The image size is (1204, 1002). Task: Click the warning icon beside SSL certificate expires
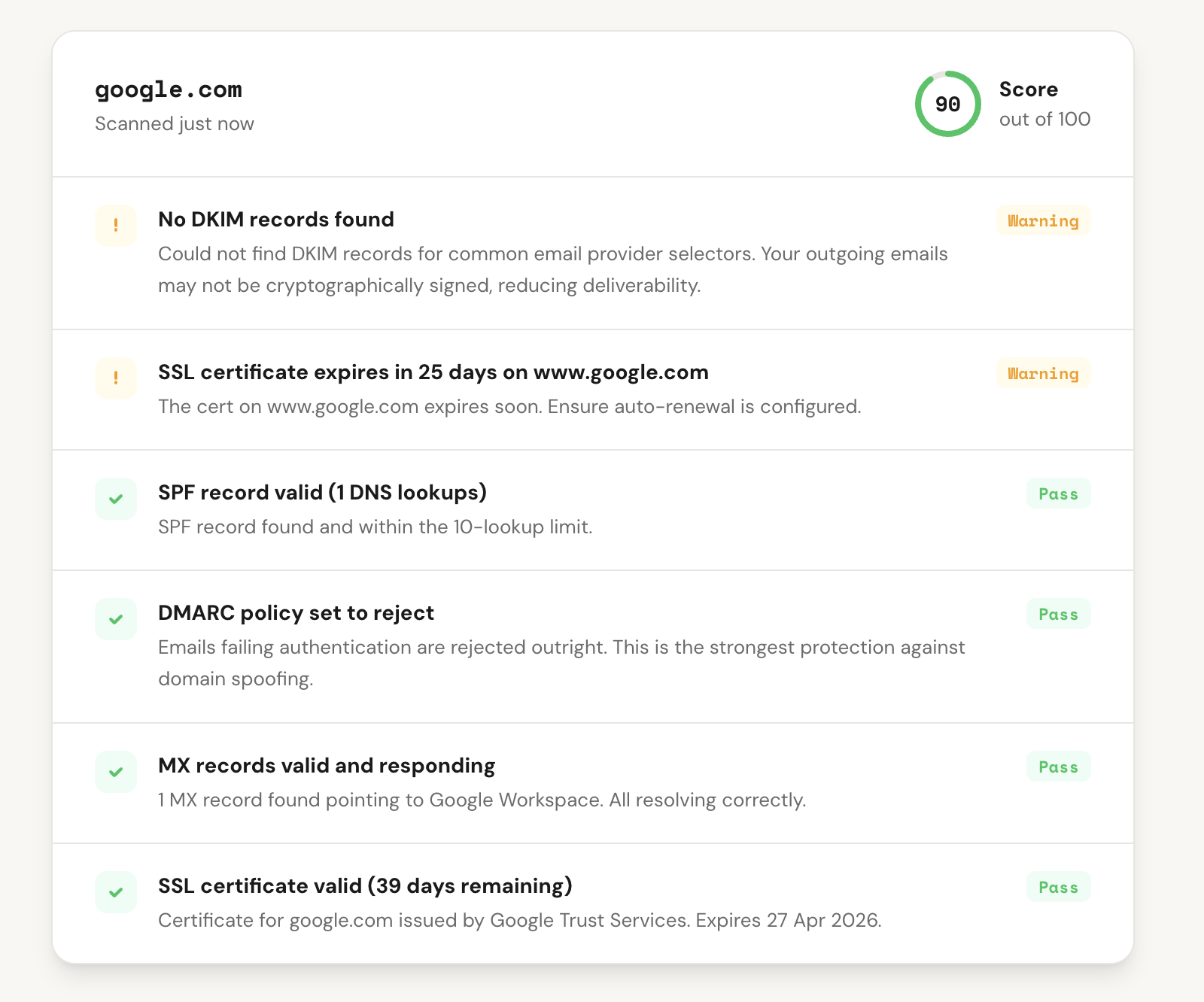pyautogui.click(x=116, y=378)
